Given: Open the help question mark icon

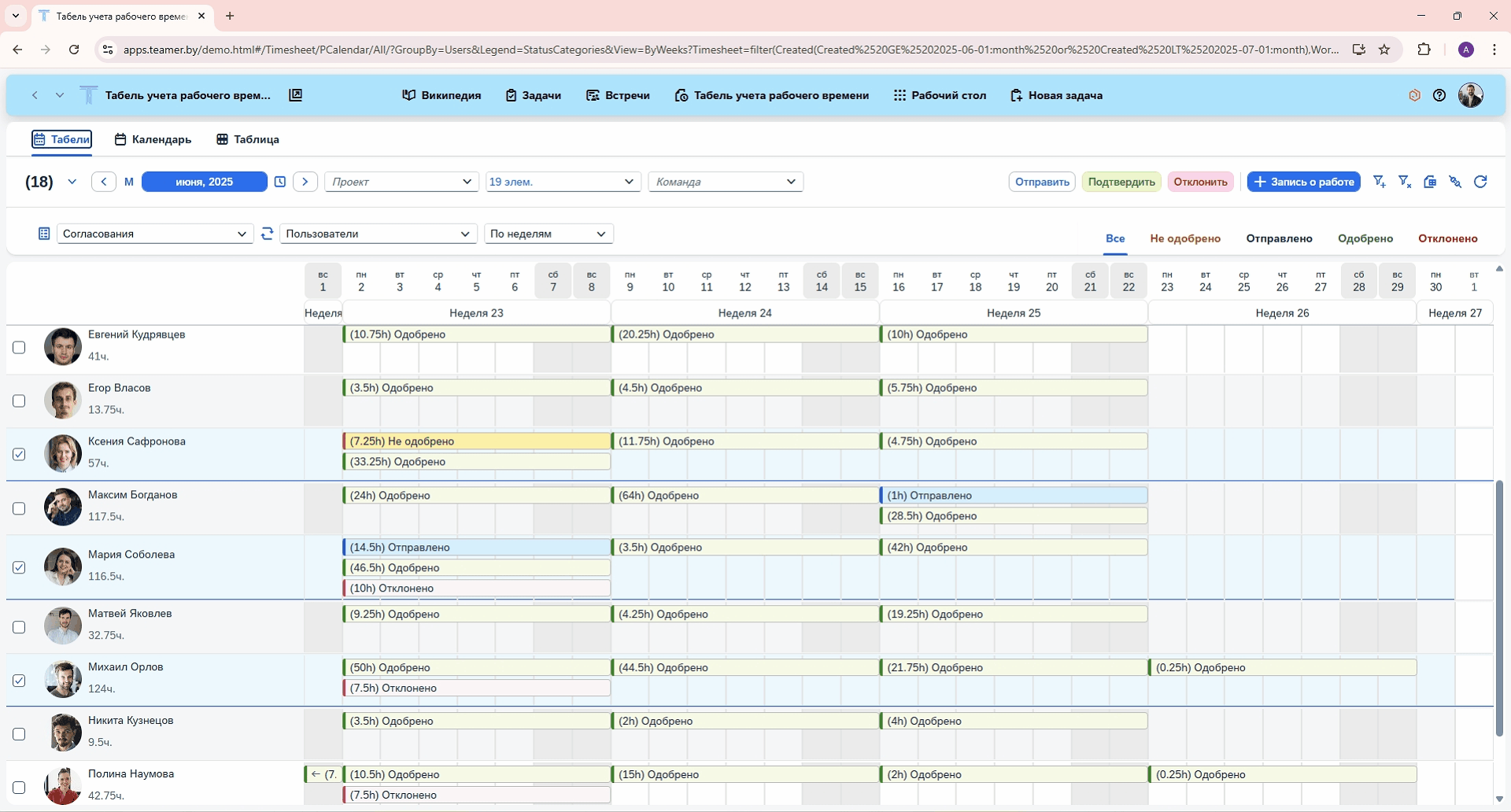Looking at the screenshot, I should coord(1439,95).
